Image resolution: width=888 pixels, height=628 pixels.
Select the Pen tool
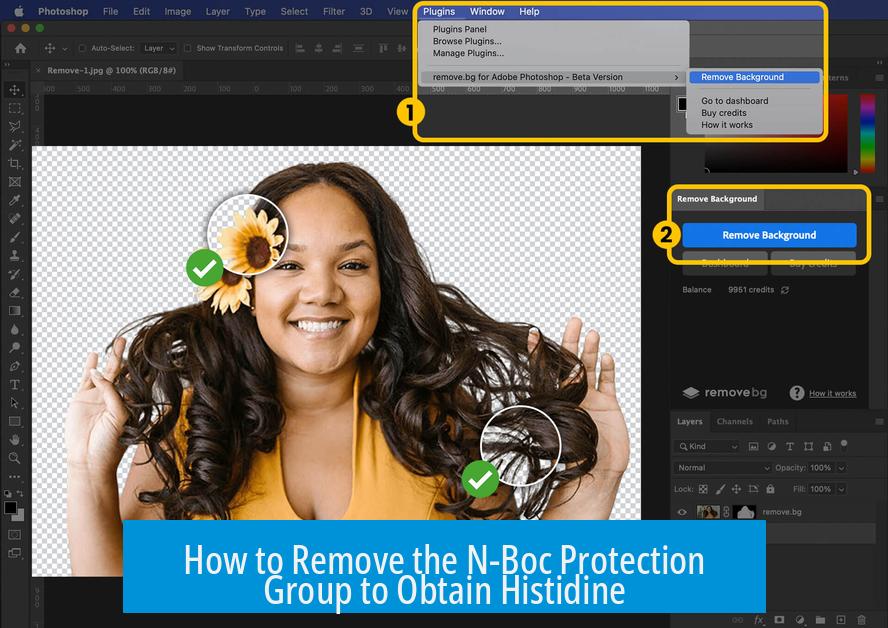pyautogui.click(x=15, y=366)
